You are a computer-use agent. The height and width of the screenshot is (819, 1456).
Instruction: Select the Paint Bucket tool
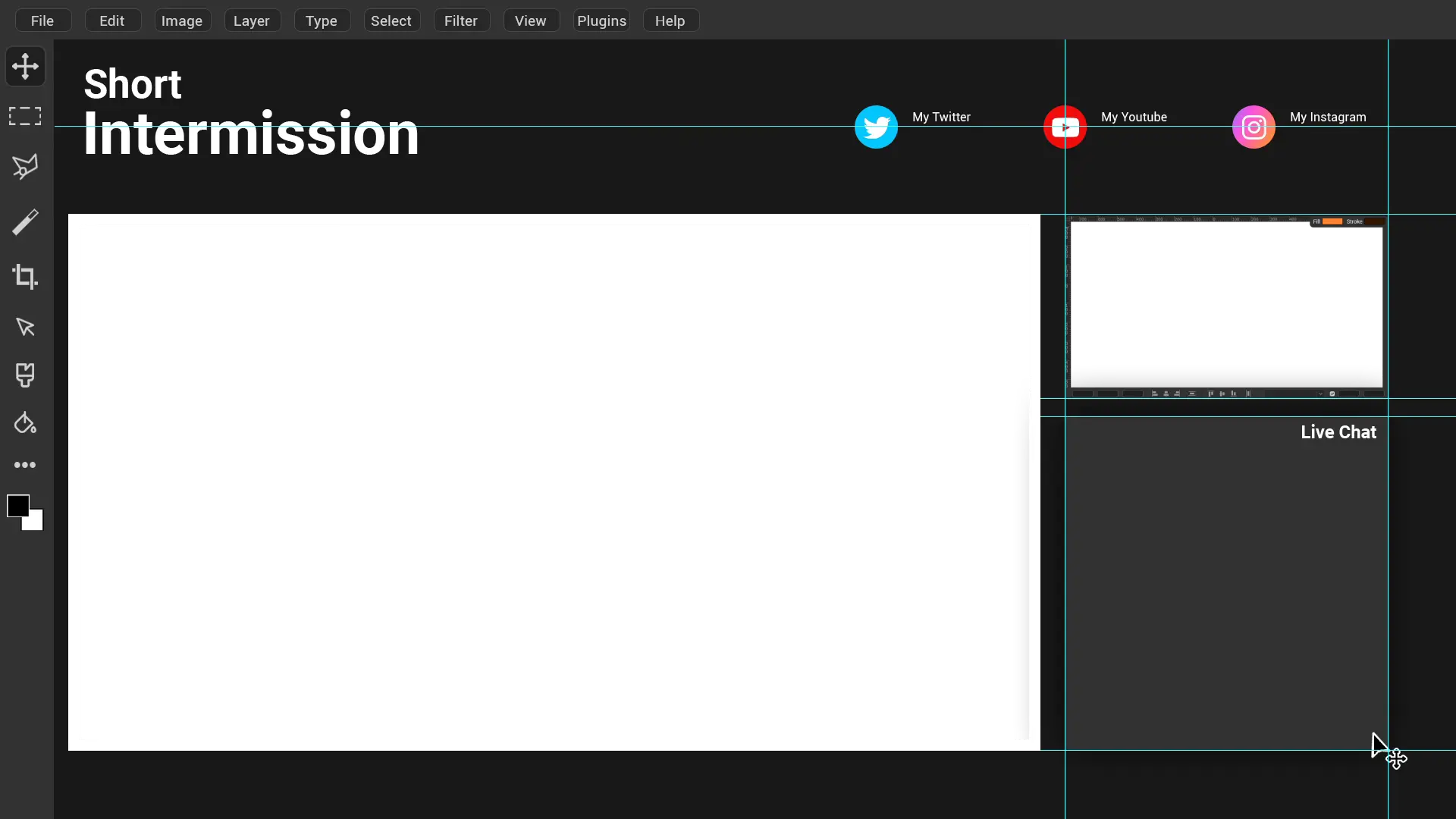pyautogui.click(x=25, y=423)
